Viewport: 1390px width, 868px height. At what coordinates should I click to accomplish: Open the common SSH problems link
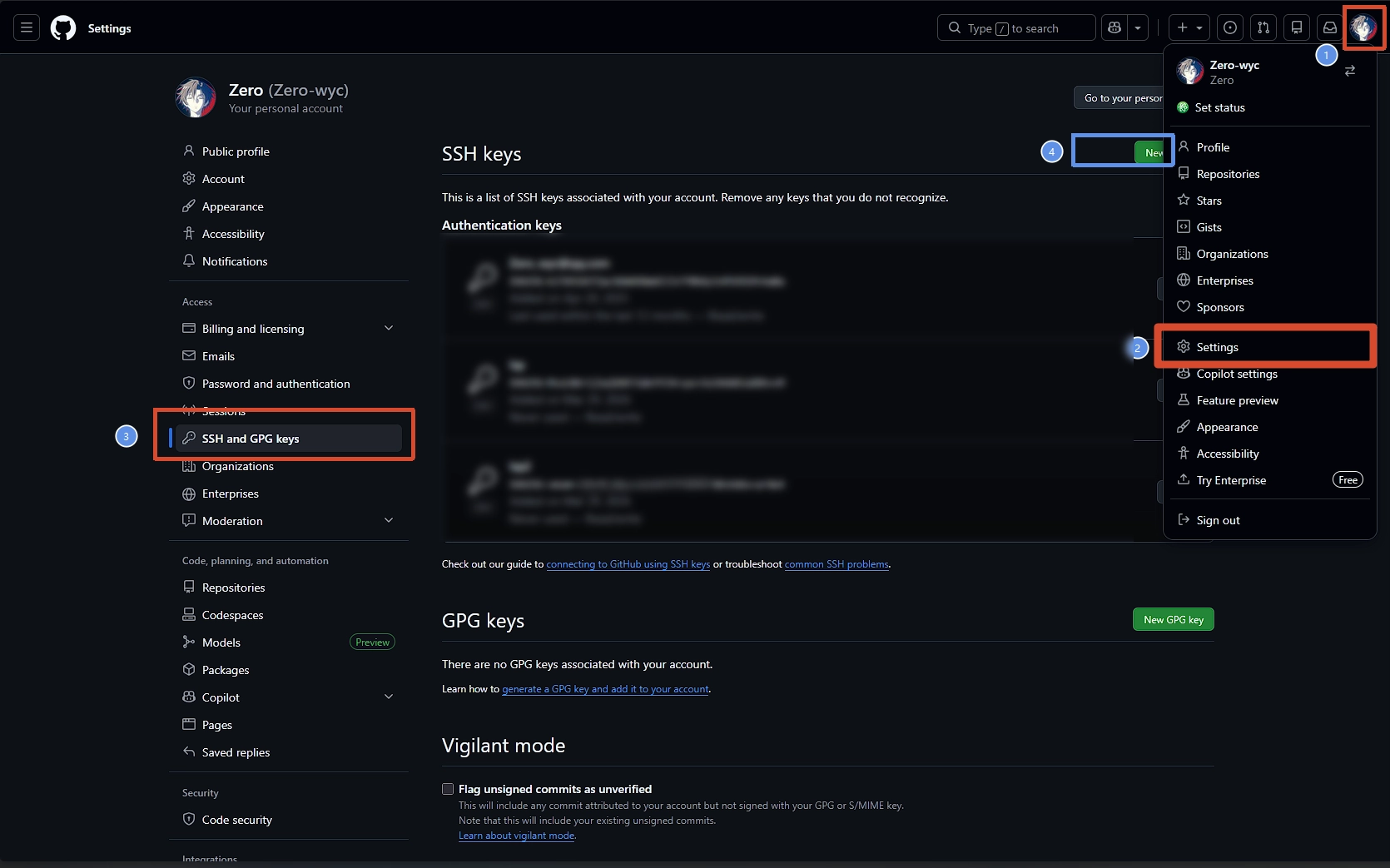[836, 564]
